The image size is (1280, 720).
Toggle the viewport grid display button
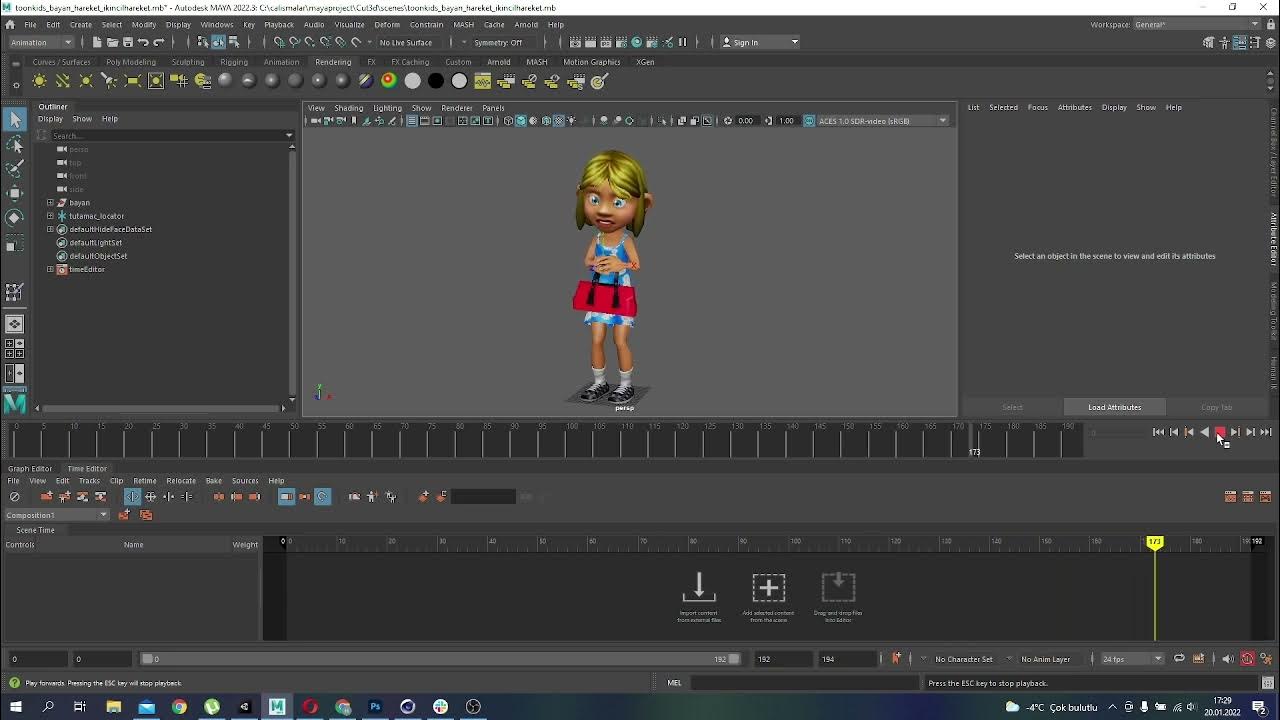pos(411,121)
